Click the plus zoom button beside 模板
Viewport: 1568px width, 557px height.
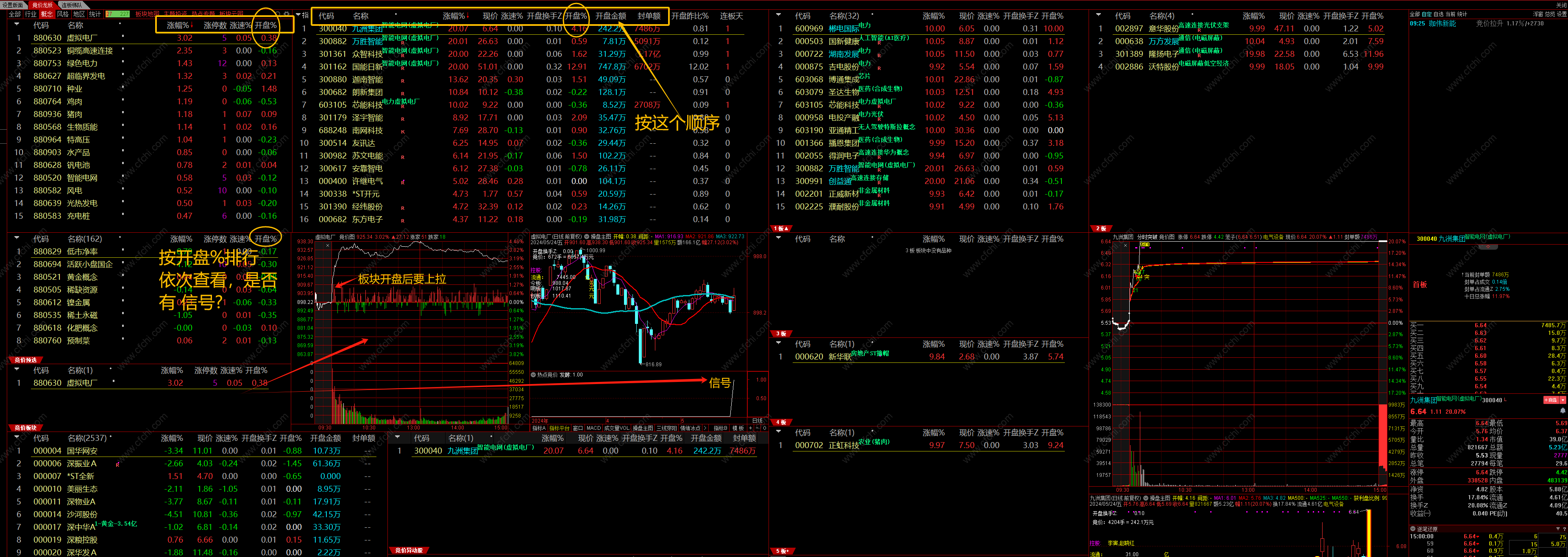[751, 429]
